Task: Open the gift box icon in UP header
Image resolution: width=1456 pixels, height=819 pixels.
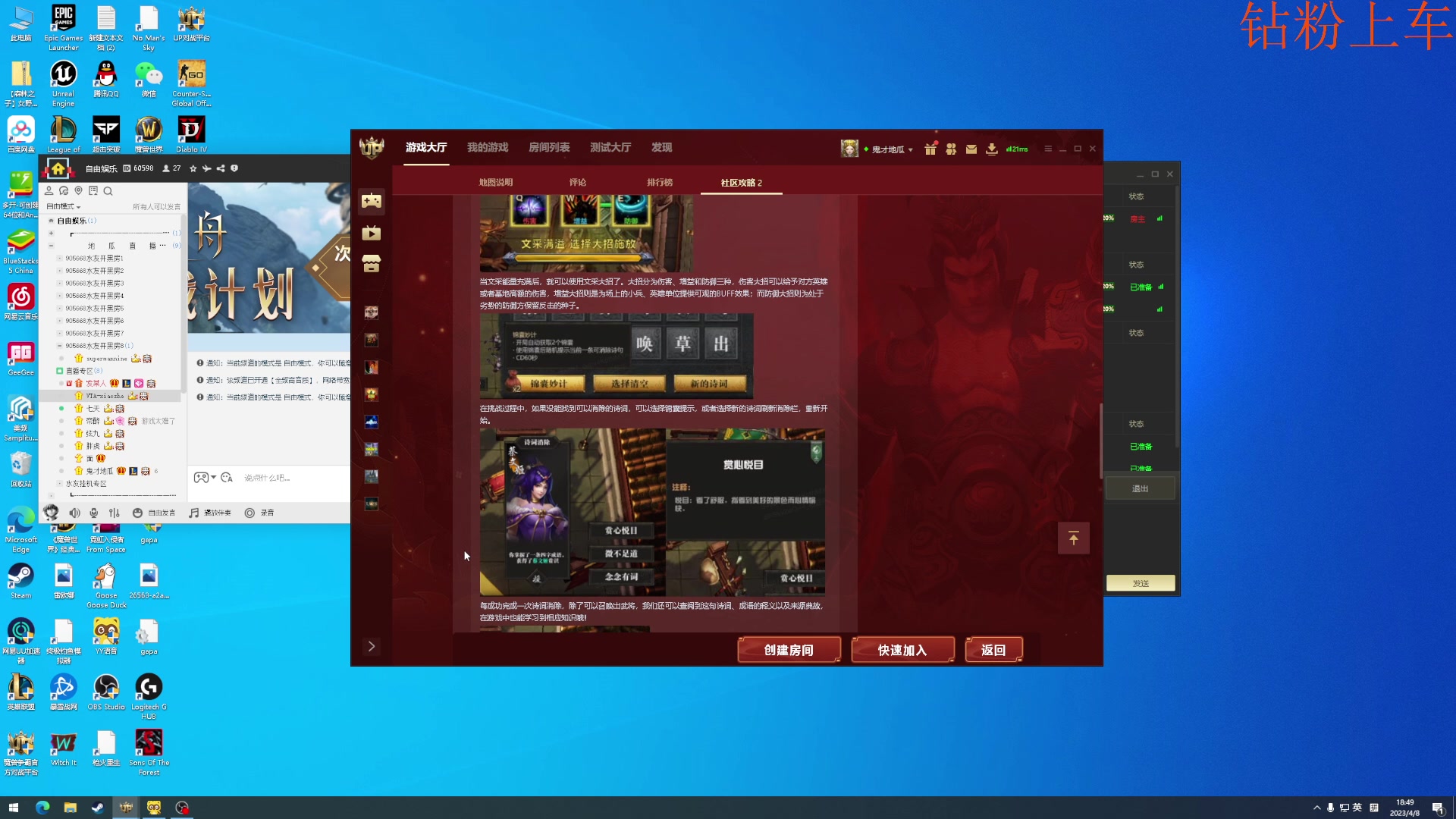Action: pos(930,149)
